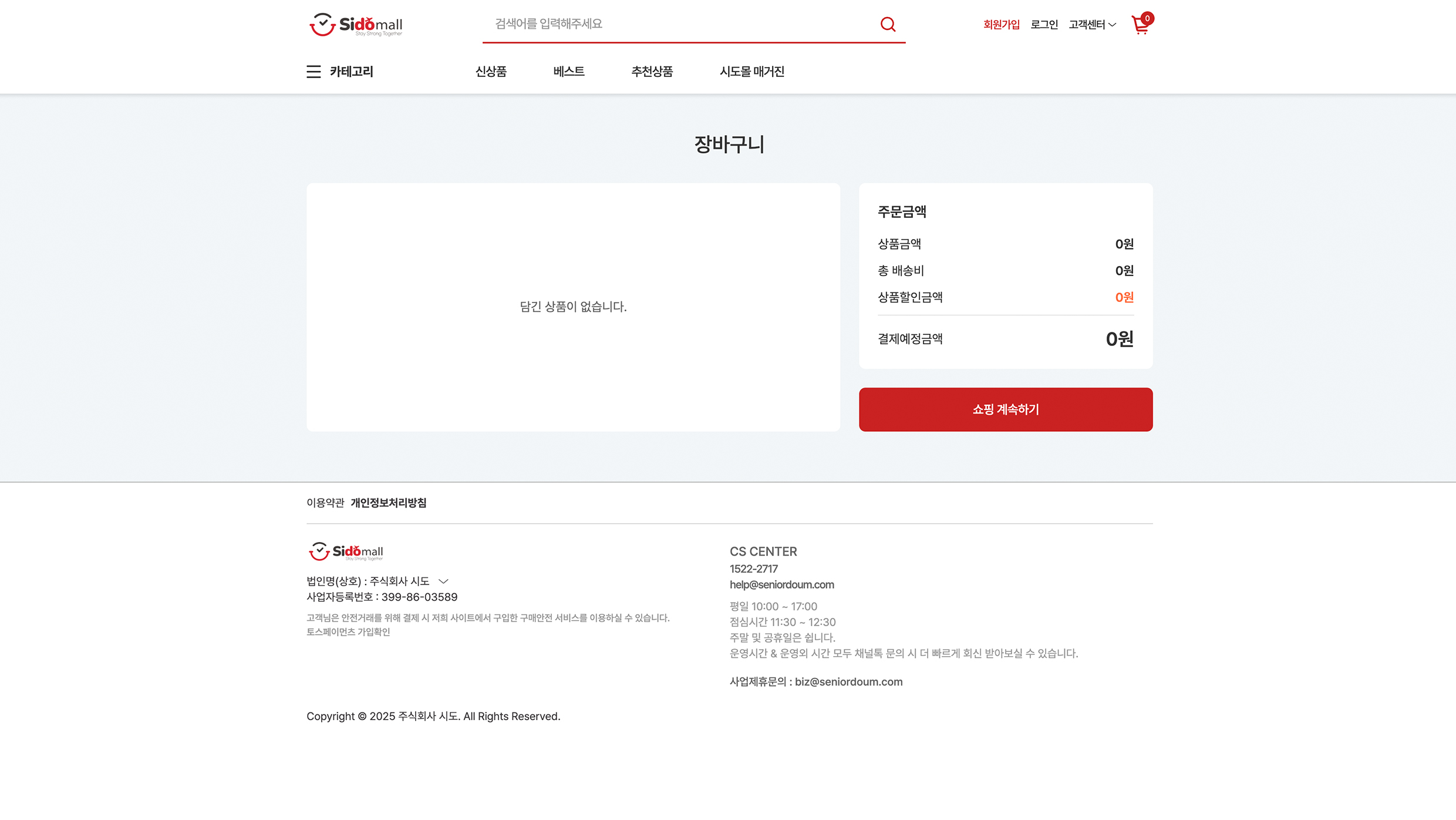The image size is (1456, 820).
Task: Open 개인정보처리방침 privacy policy link
Action: coord(389,503)
